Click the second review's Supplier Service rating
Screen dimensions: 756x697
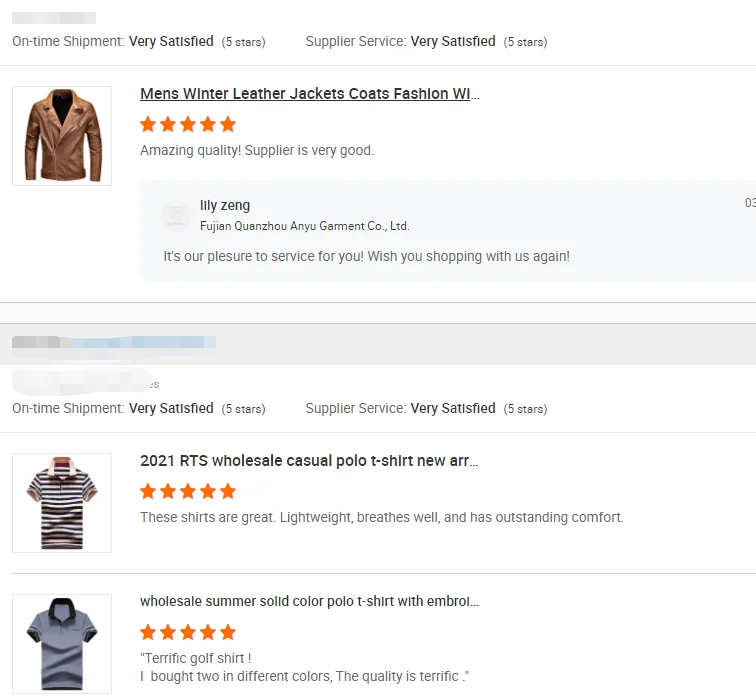pyautogui.click(x=426, y=408)
